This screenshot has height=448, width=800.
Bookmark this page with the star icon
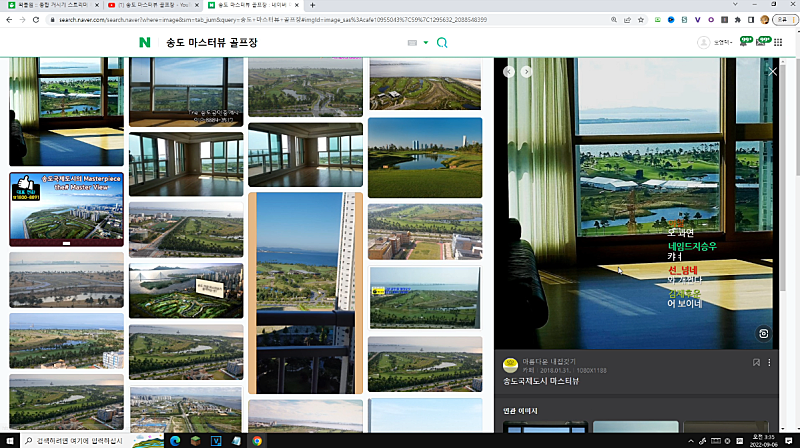pos(641,19)
